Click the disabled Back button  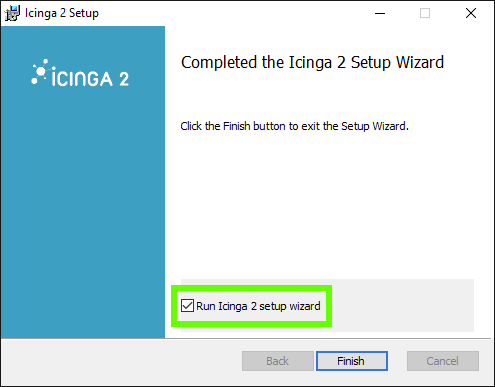pos(278,361)
